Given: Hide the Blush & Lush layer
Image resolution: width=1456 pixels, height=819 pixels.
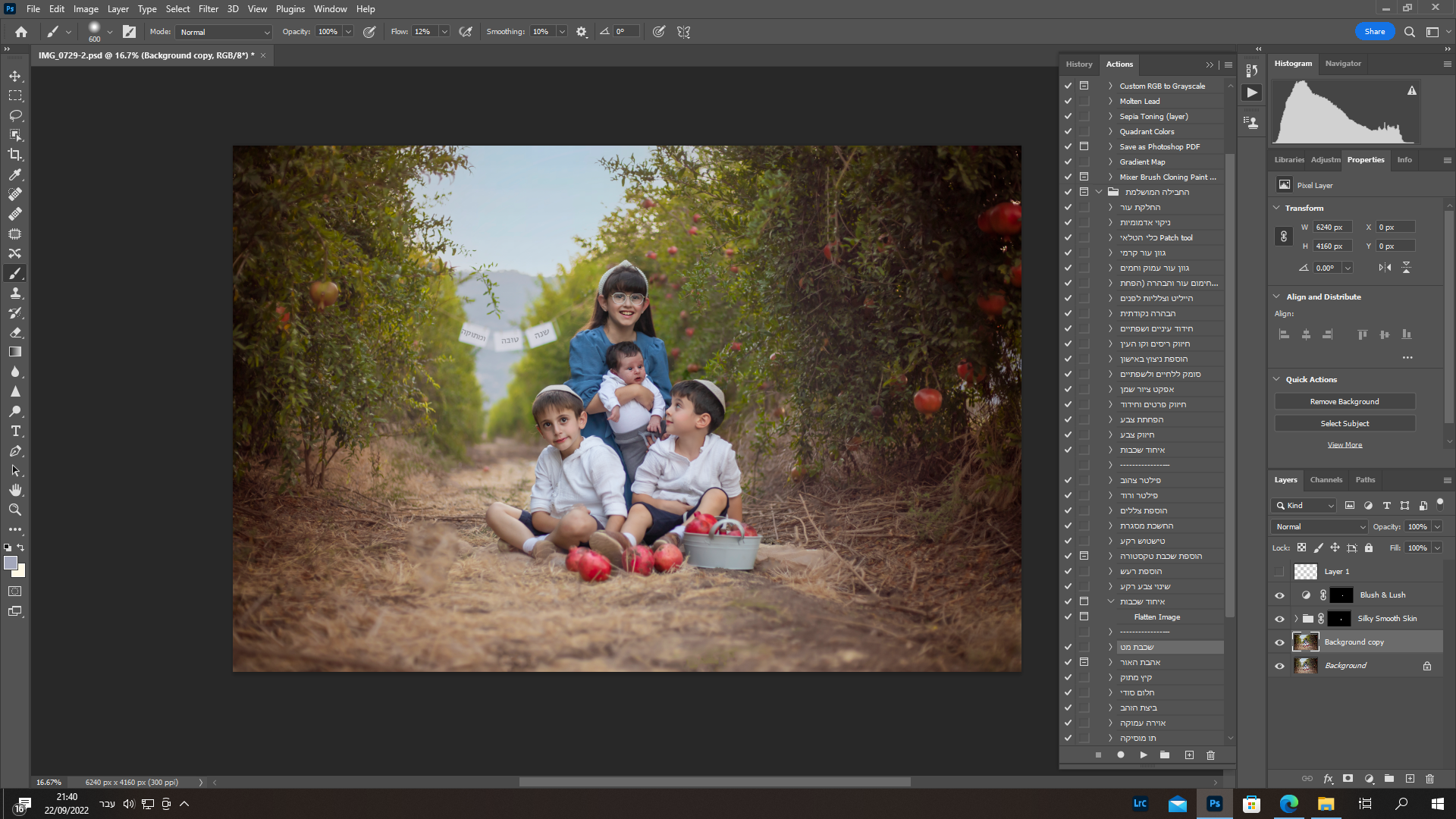Looking at the screenshot, I should (1279, 595).
